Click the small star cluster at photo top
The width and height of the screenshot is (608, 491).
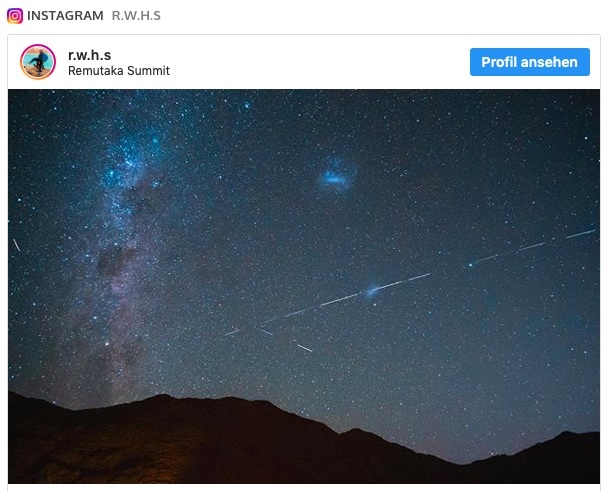tap(246, 105)
